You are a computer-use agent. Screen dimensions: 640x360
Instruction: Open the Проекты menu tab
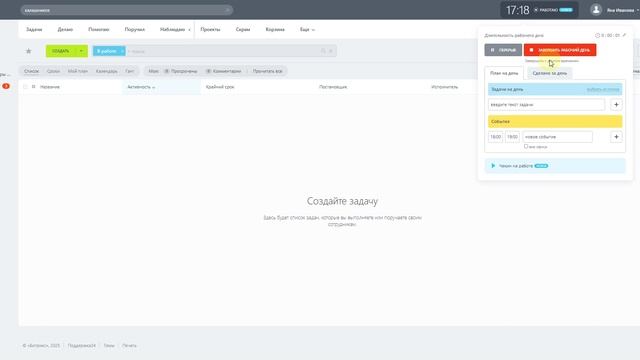(x=210, y=29)
